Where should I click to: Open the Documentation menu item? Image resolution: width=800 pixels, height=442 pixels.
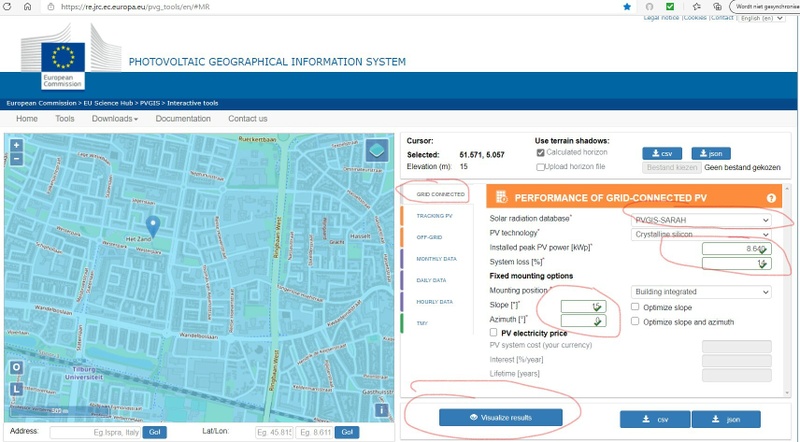coord(183,118)
